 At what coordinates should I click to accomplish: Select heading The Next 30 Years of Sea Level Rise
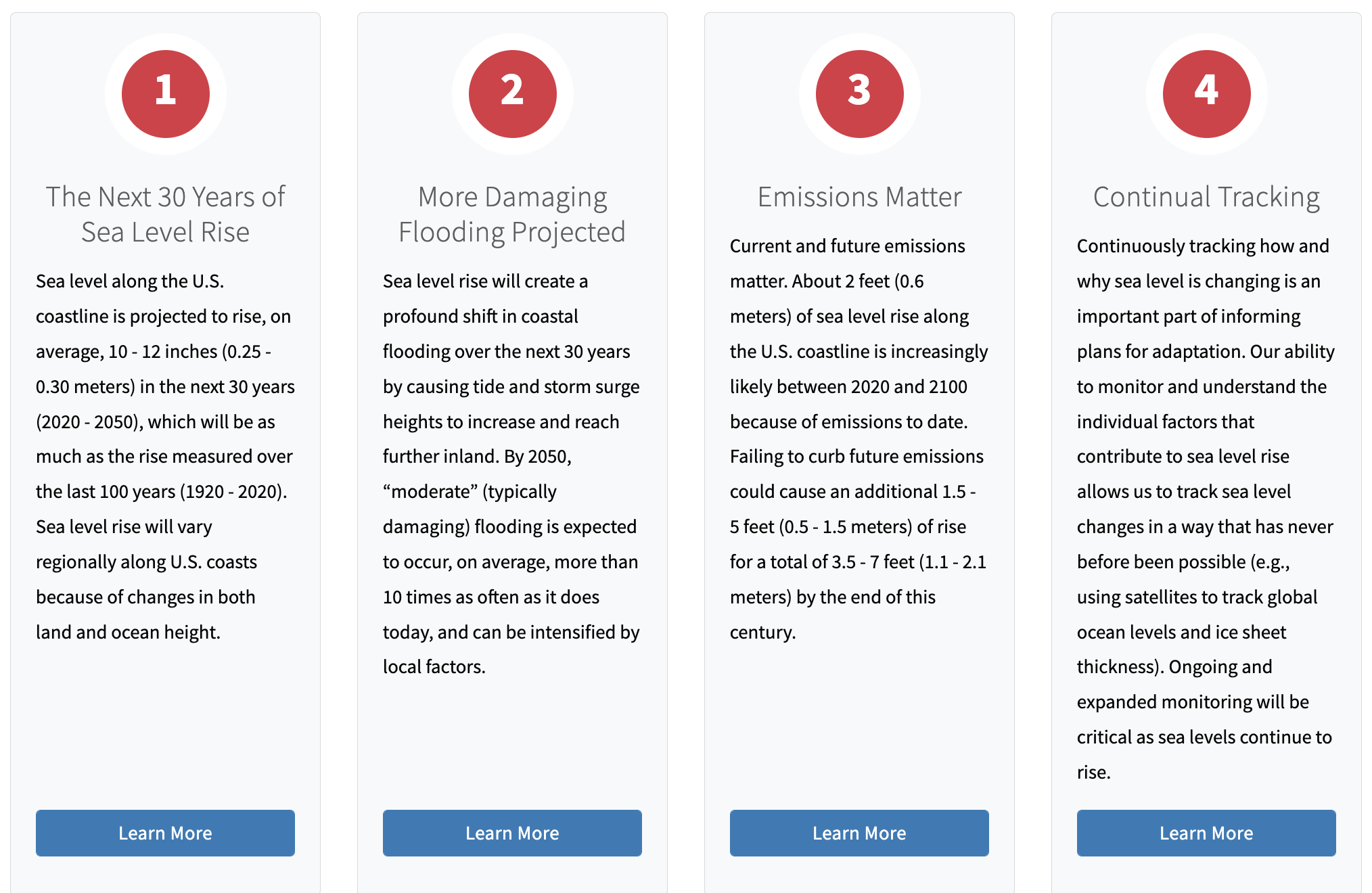click(165, 214)
